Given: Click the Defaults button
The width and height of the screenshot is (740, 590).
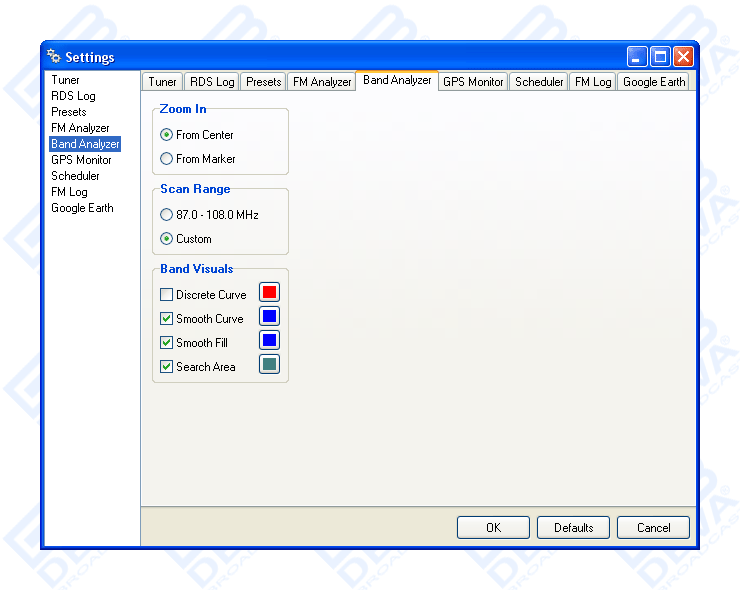Looking at the screenshot, I should point(573,527).
